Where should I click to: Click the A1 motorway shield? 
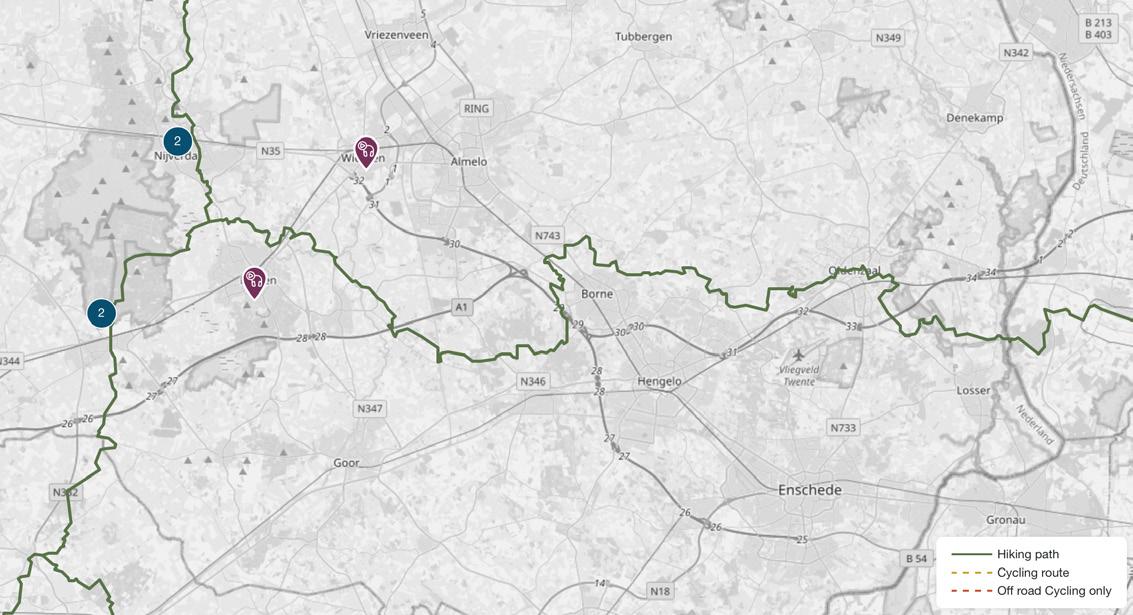tap(461, 307)
